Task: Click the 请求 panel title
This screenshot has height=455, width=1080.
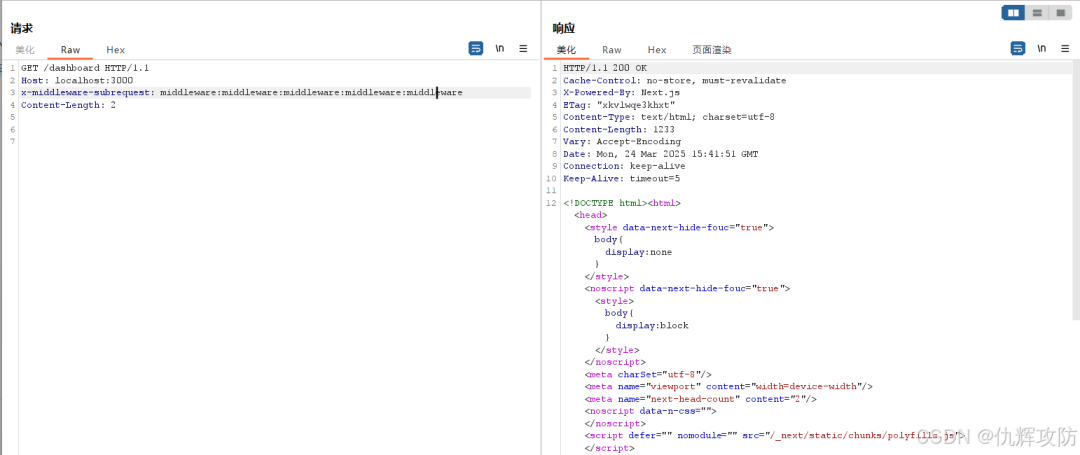Action: coord(21,28)
